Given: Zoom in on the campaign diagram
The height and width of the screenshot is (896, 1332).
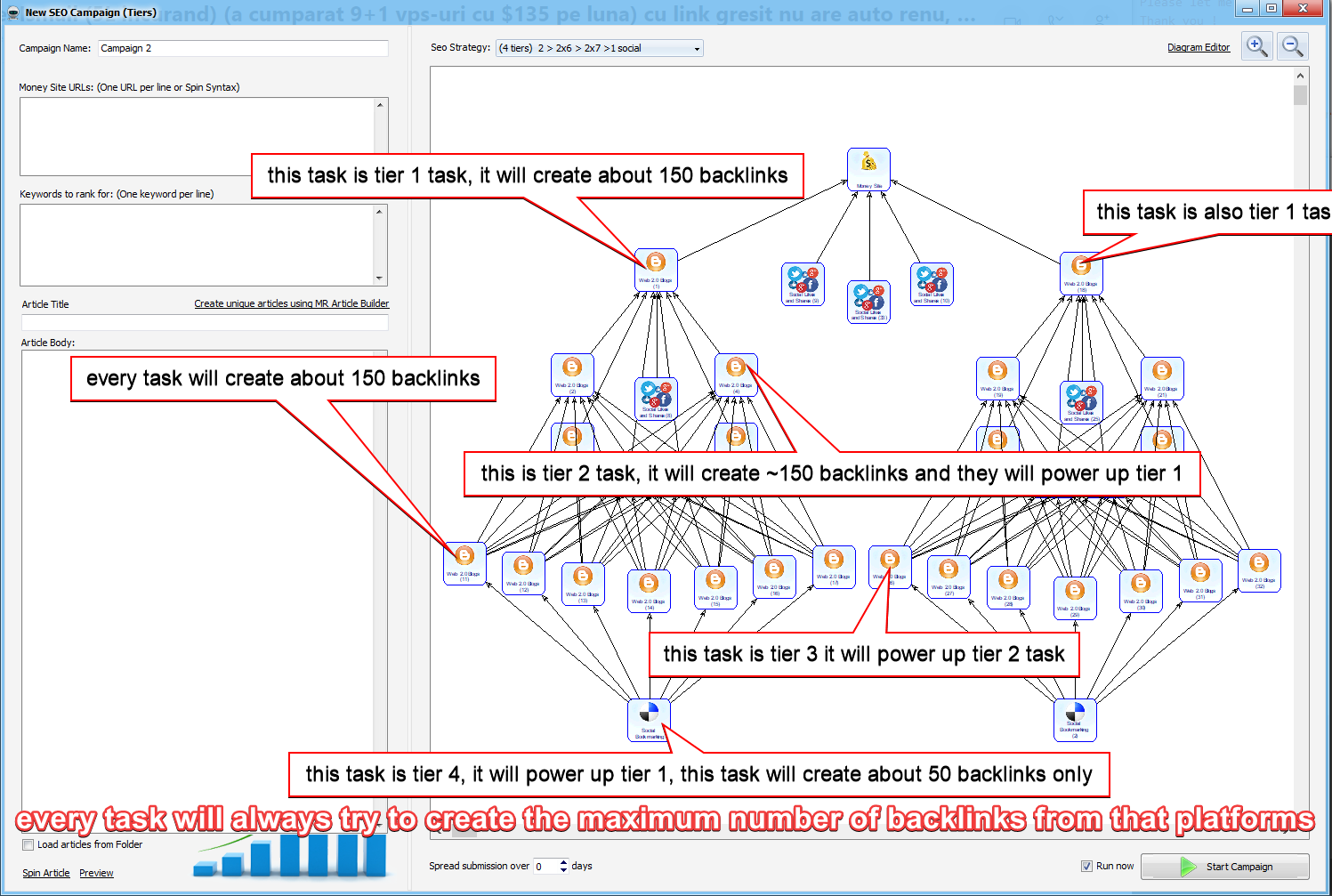Looking at the screenshot, I should pyautogui.click(x=1257, y=46).
